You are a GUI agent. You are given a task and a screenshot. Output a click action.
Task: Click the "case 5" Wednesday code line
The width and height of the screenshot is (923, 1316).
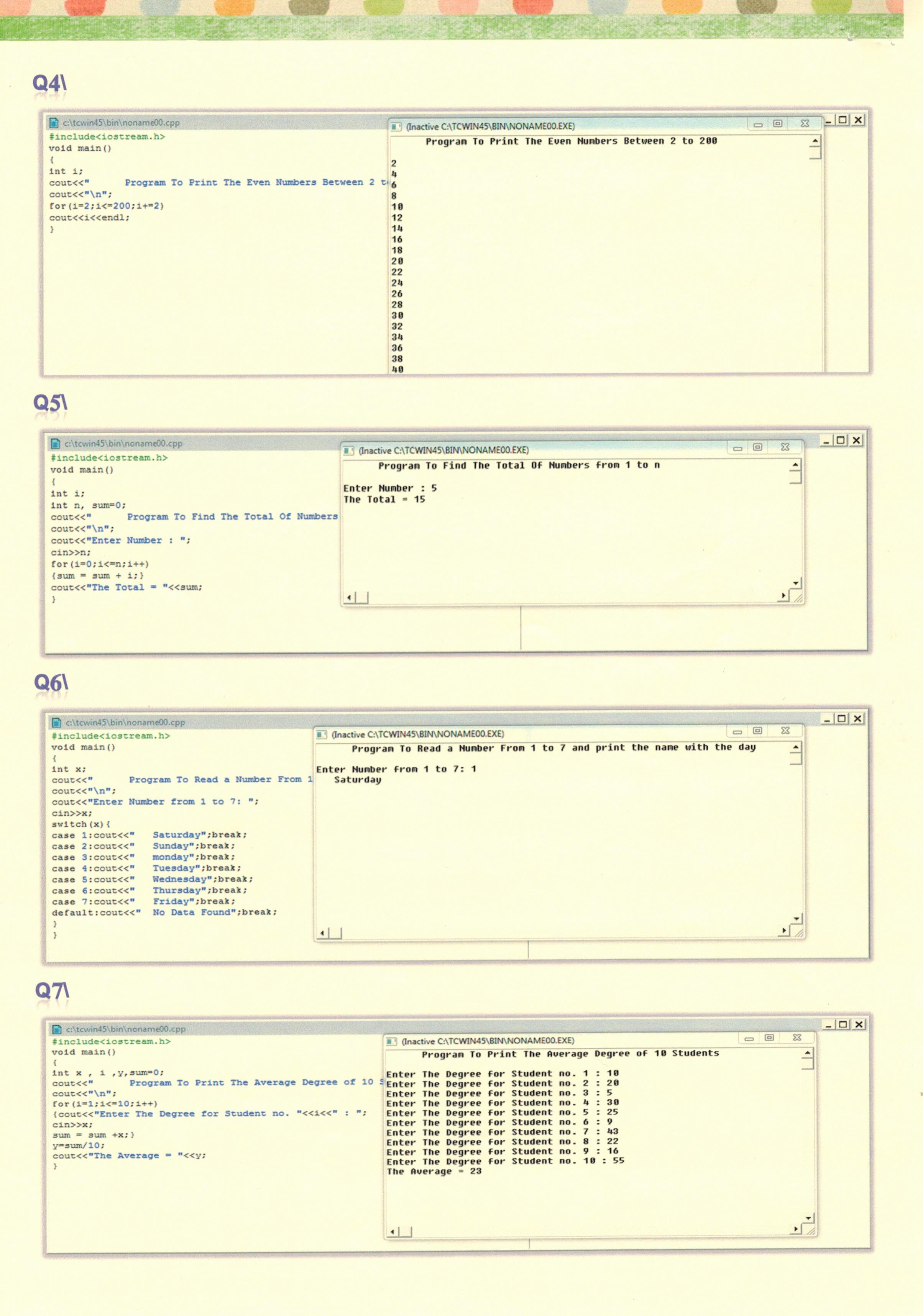point(153,879)
